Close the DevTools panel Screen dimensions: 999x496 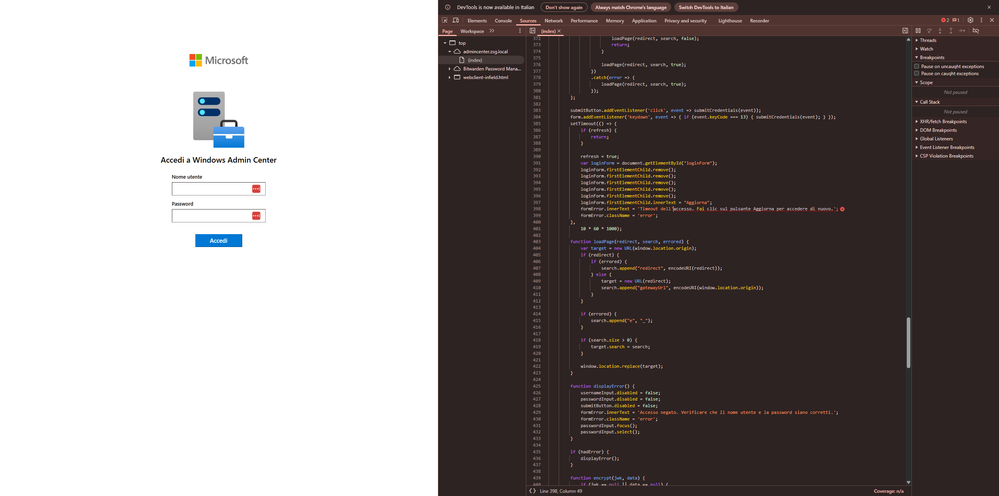[x=990, y=20]
